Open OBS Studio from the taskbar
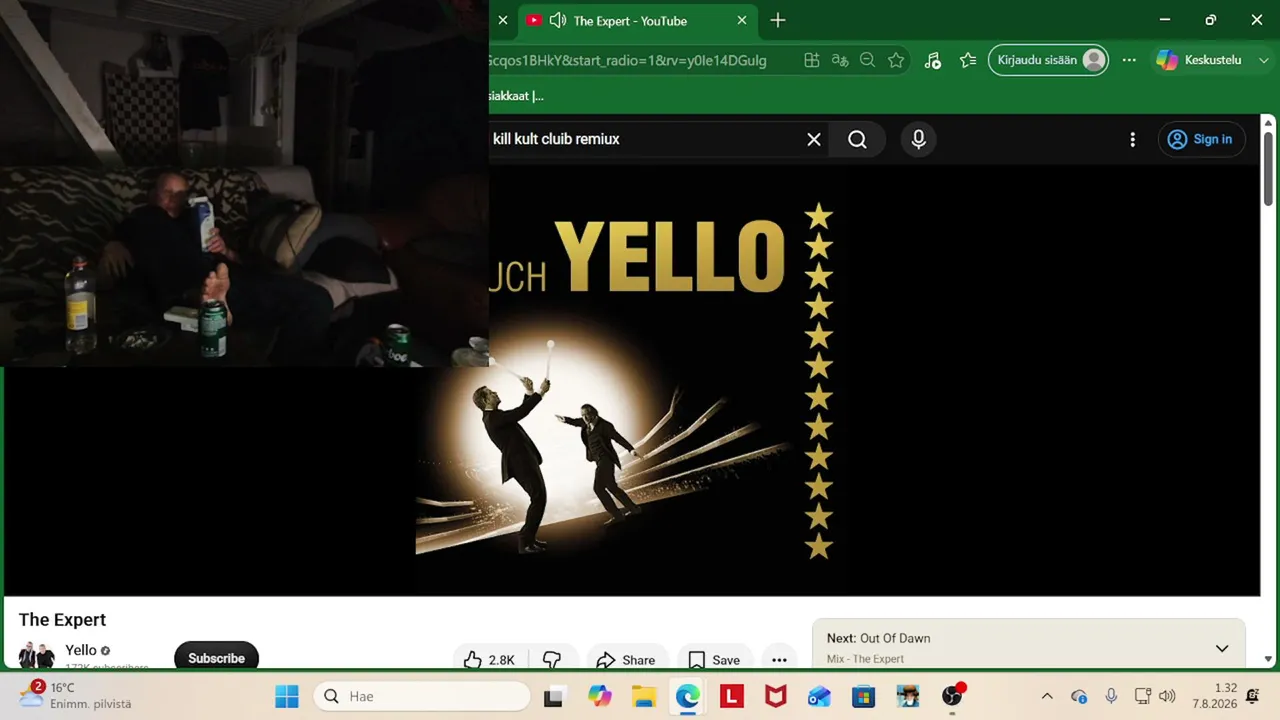The width and height of the screenshot is (1280, 720). click(952, 696)
